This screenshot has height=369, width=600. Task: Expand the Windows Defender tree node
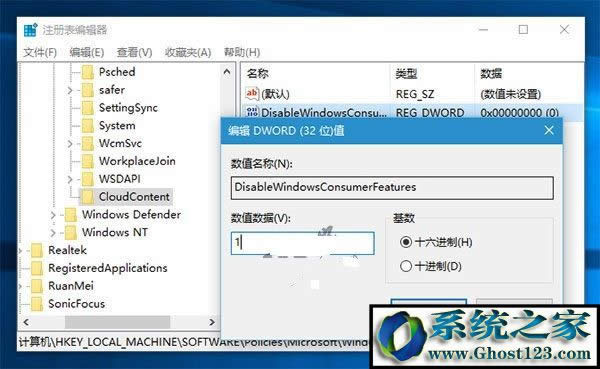click(x=53, y=215)
